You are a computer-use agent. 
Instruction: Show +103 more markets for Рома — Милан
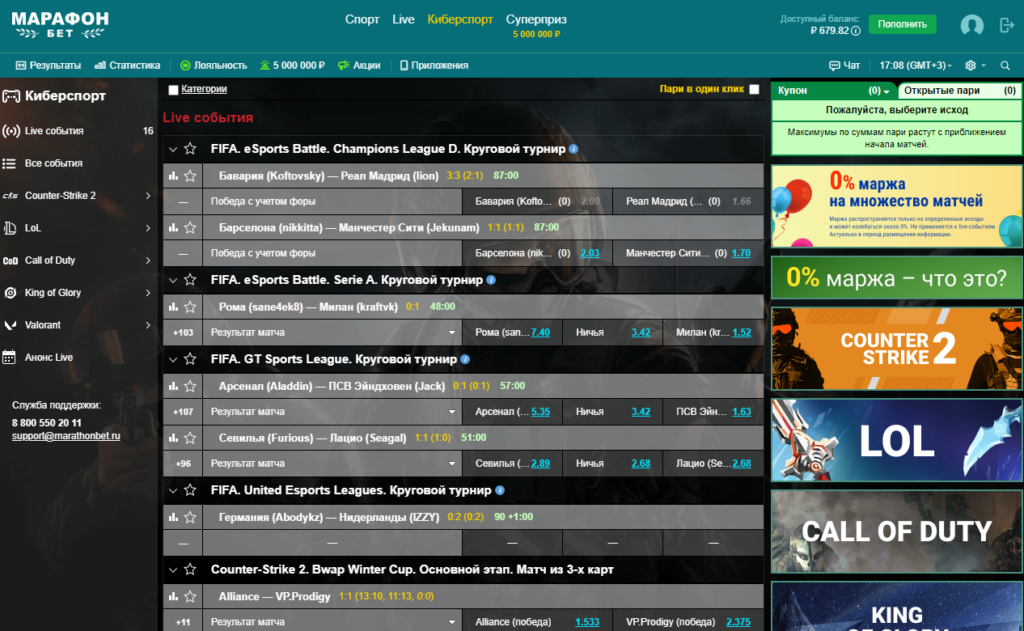[183, 332]
